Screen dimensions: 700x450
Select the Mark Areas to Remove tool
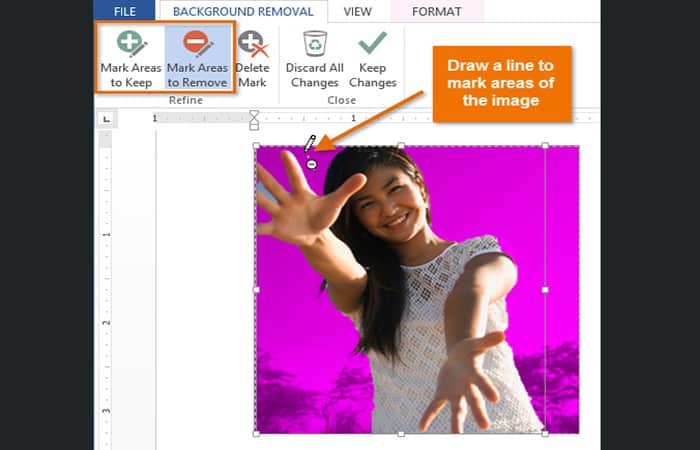point(198,58)
